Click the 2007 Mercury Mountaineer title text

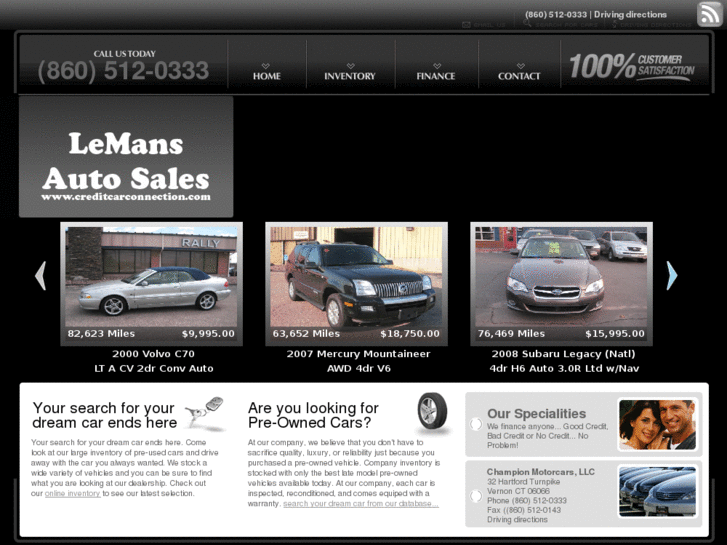pos(358,354)
